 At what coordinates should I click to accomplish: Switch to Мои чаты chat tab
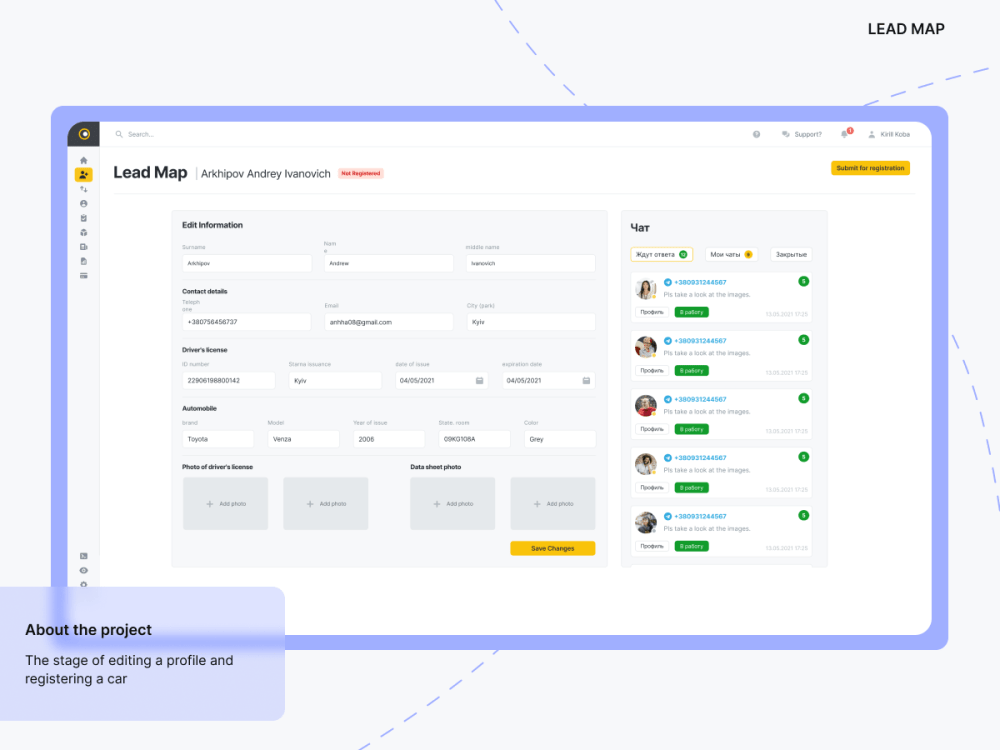pyautogui.click(x=731, y=254)
